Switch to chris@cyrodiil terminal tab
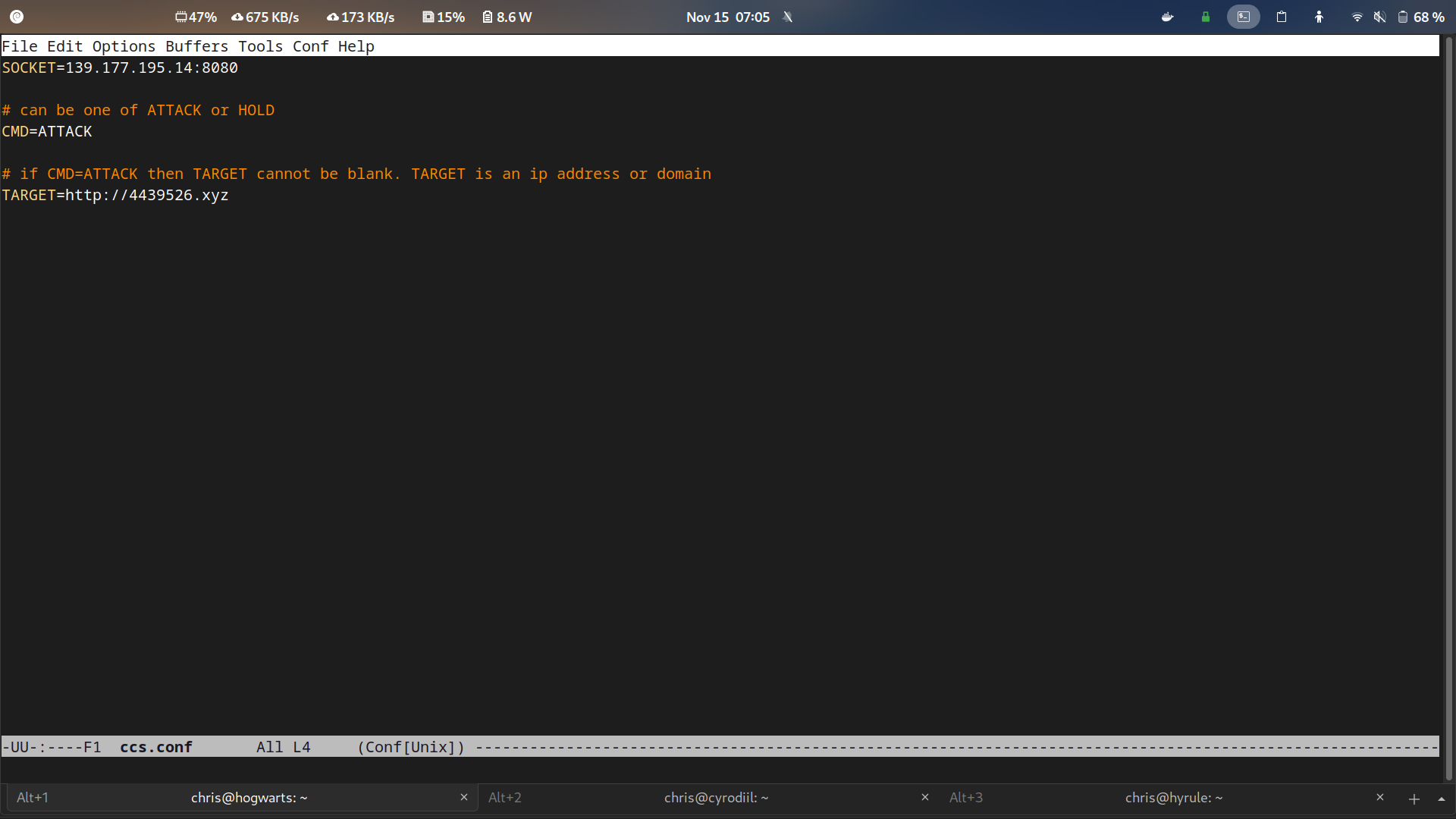This screenshot has height=819, width=1456. [715, 798]
